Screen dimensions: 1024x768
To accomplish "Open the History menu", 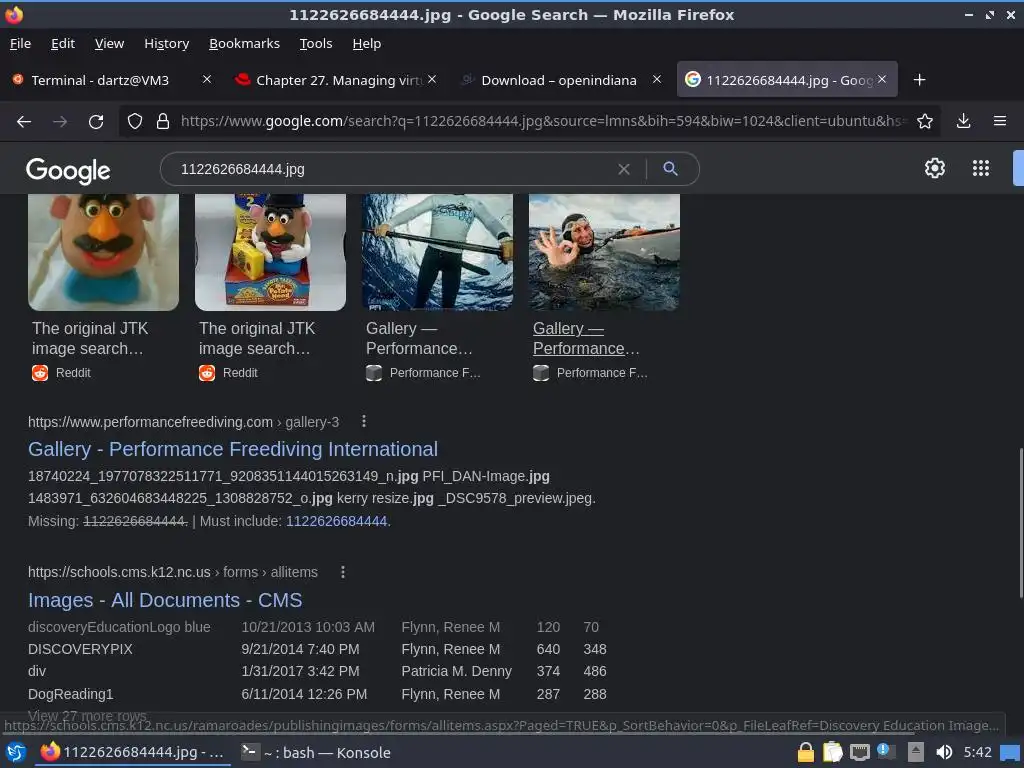I will (167, 44).
